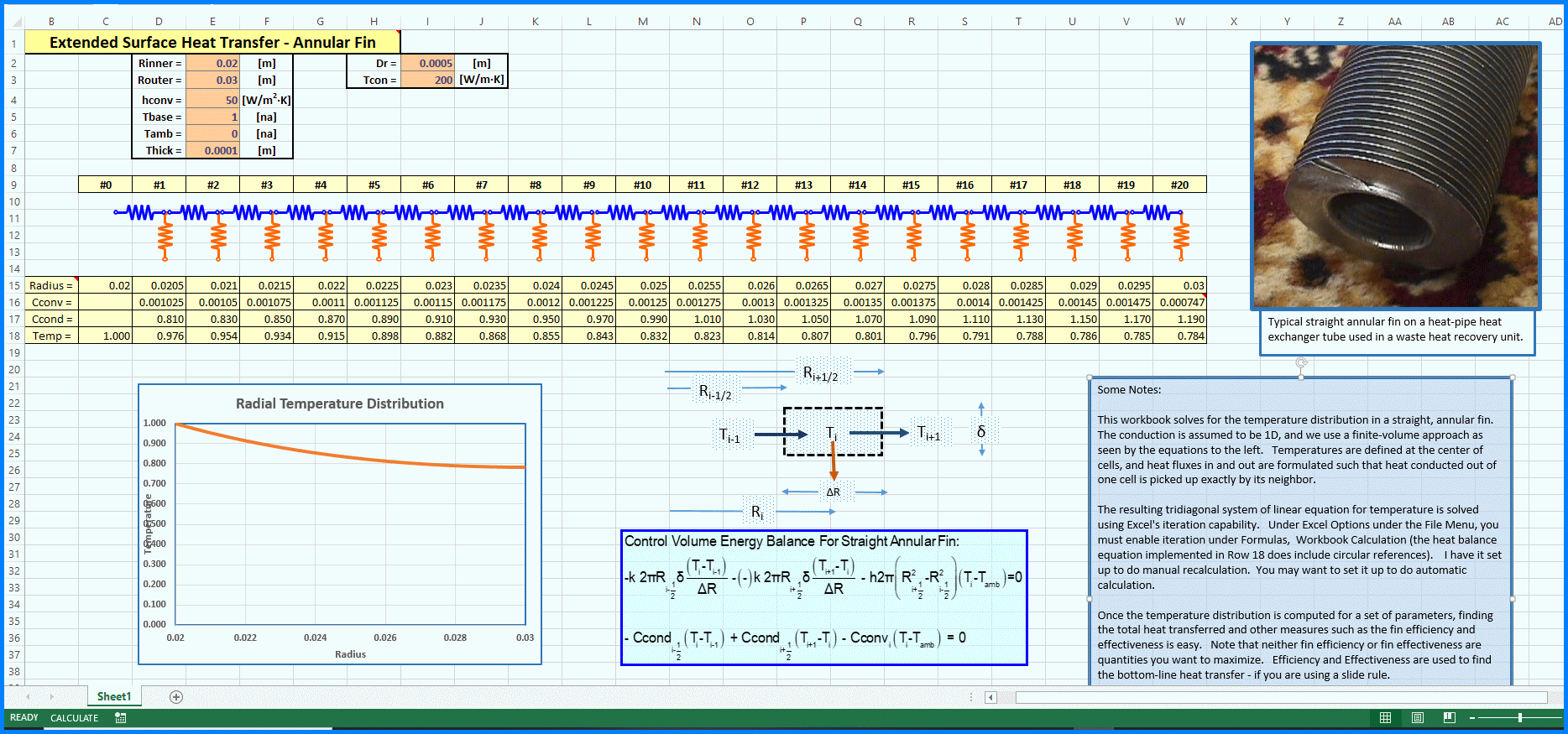Click the New Sheet plus button
The width and height of the screenshot is (1568, 734).
tap(176, 697)
